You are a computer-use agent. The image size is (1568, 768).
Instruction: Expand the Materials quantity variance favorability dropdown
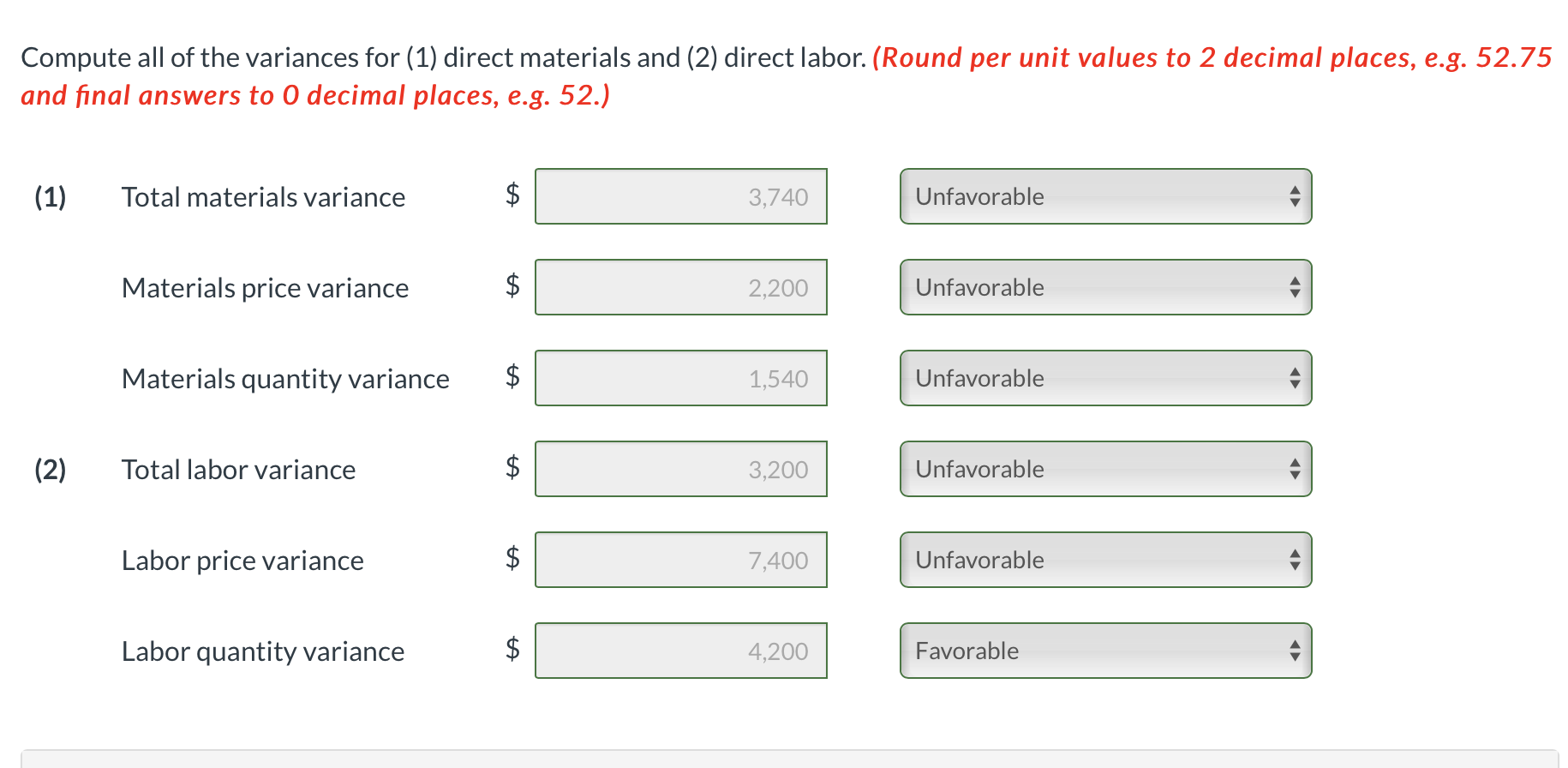(1105, 378)
